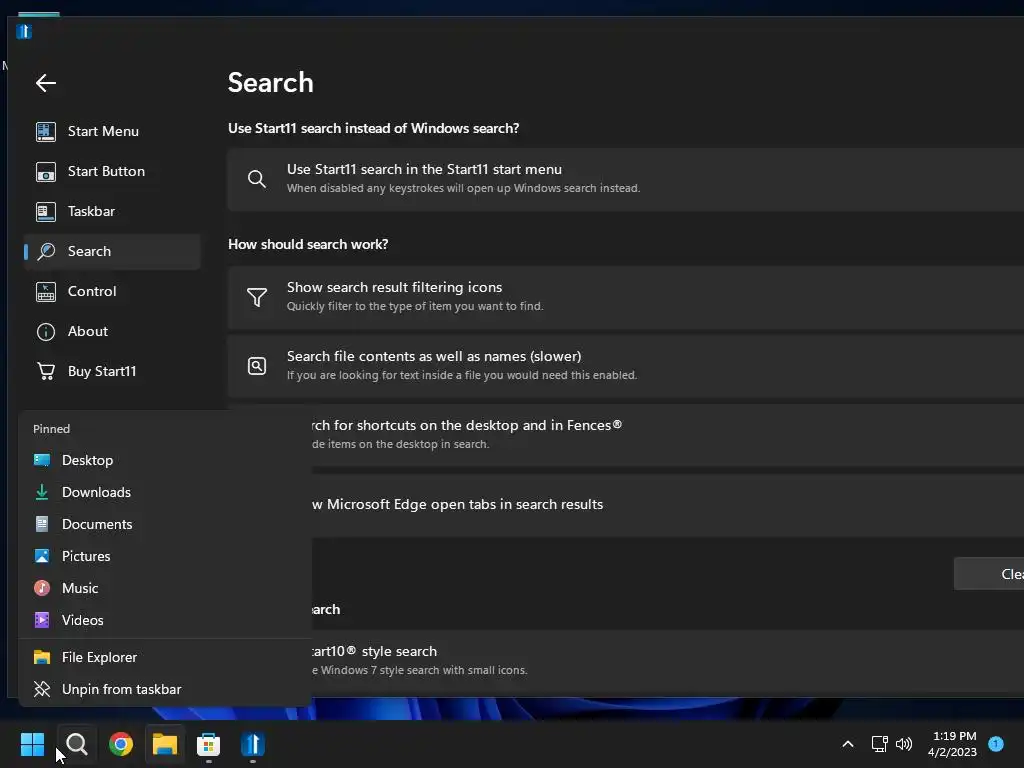Click the back arrow in Start11 settings
This screenshot has height=768, width=1024.
coord(46,83)
